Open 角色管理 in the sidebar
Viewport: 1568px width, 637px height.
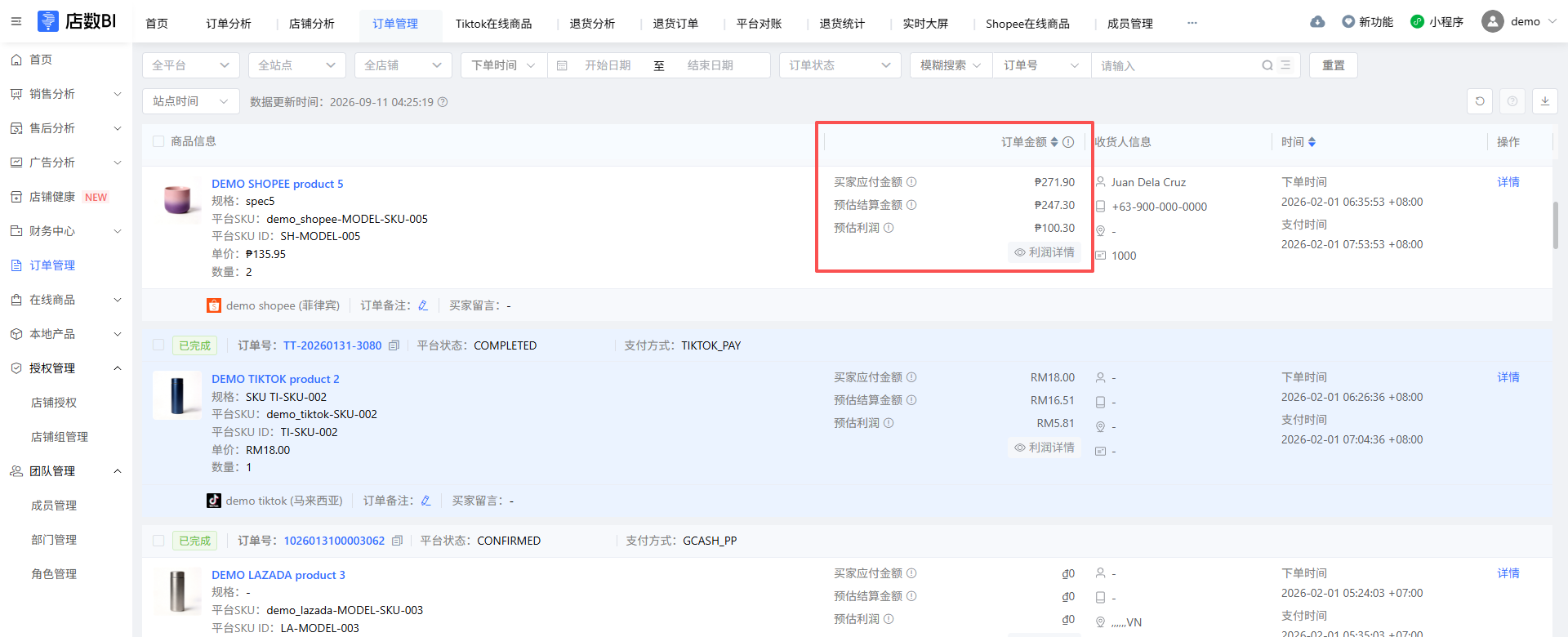tap(54, 574)
